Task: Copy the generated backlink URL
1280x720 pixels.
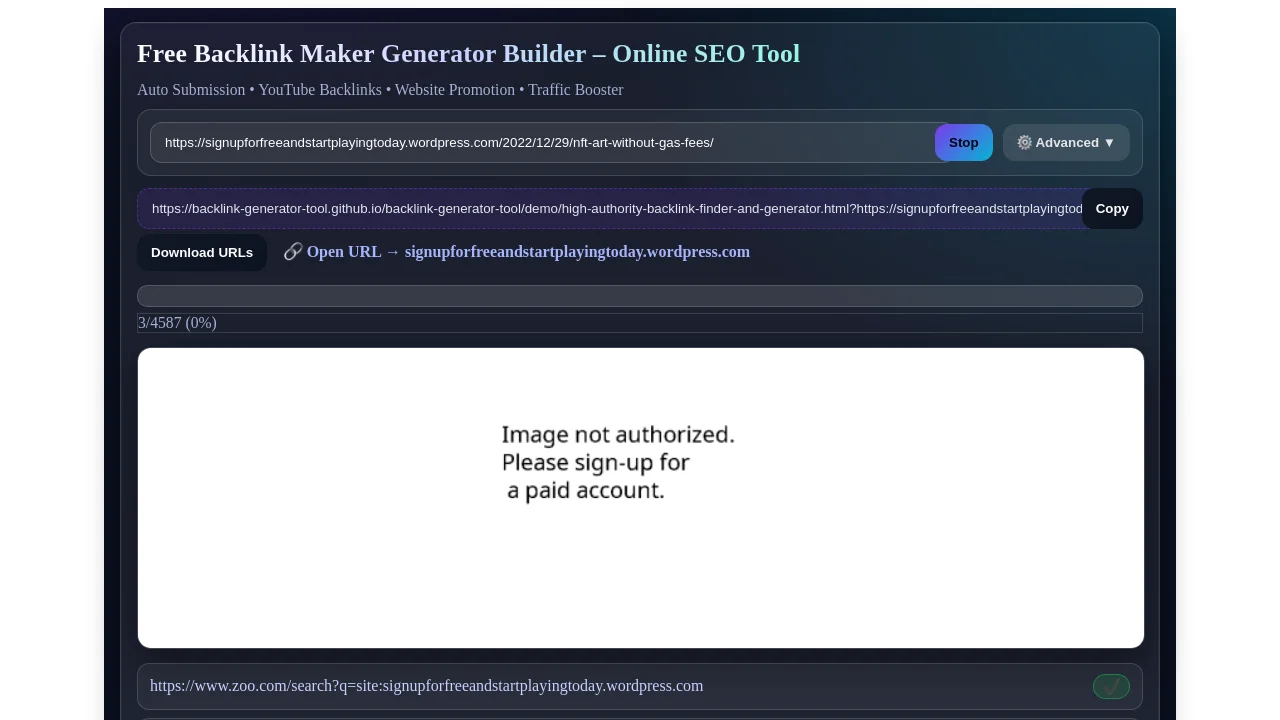Action: tap(1112, 209)
